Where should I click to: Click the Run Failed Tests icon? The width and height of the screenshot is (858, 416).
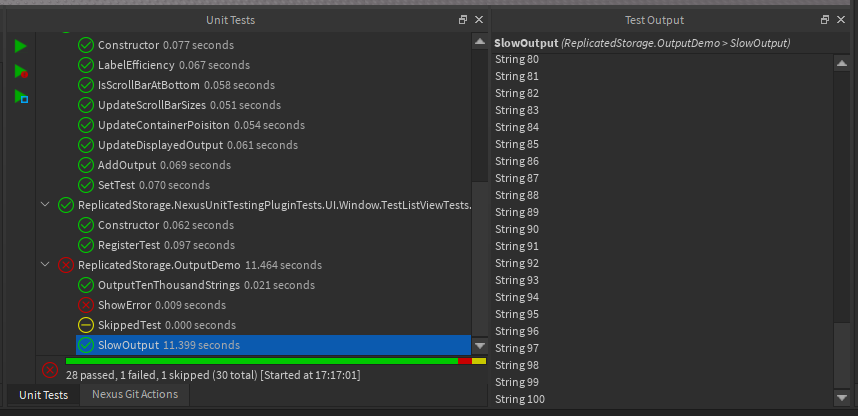click(x=21, y=72)
